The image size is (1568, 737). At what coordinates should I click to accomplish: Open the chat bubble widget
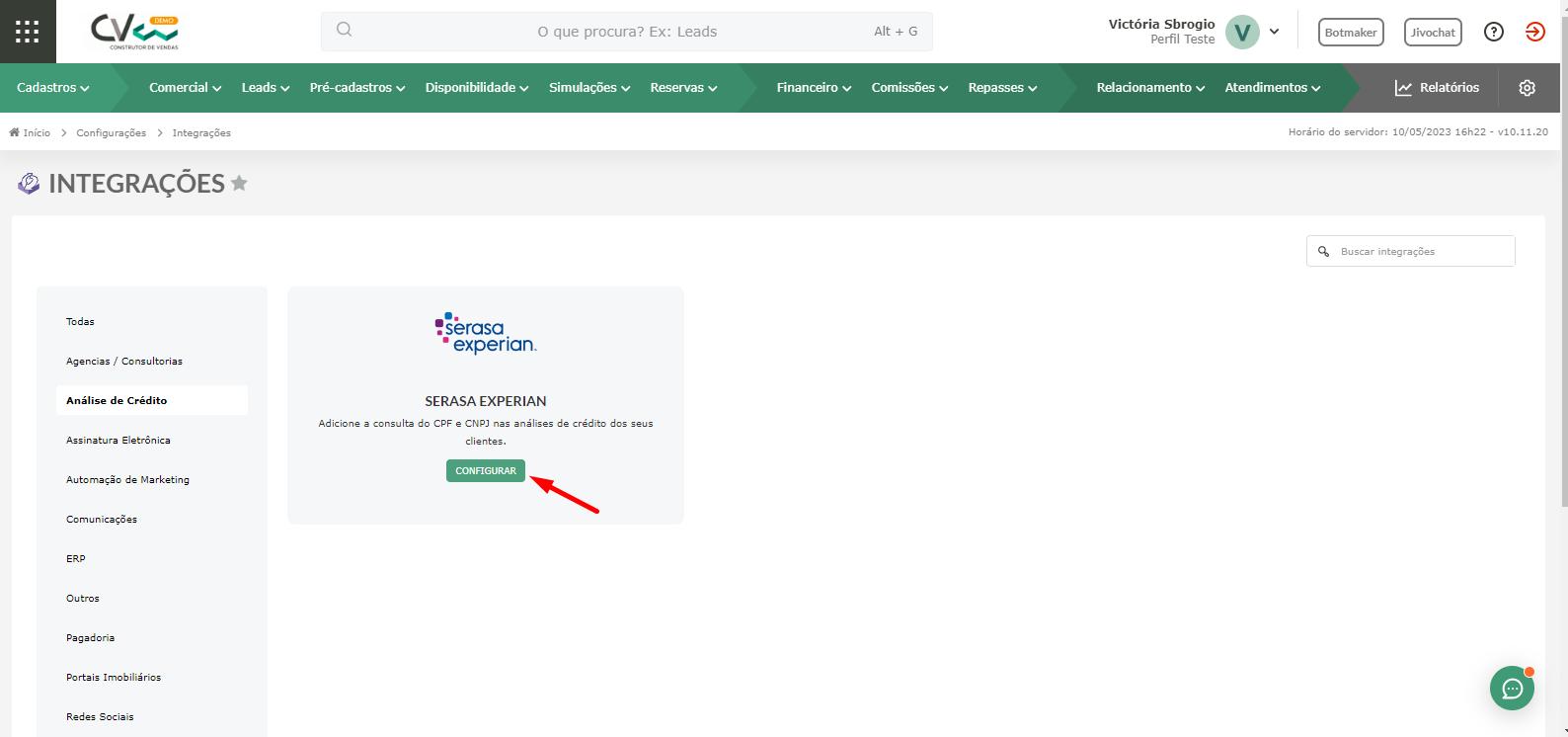1512,688
